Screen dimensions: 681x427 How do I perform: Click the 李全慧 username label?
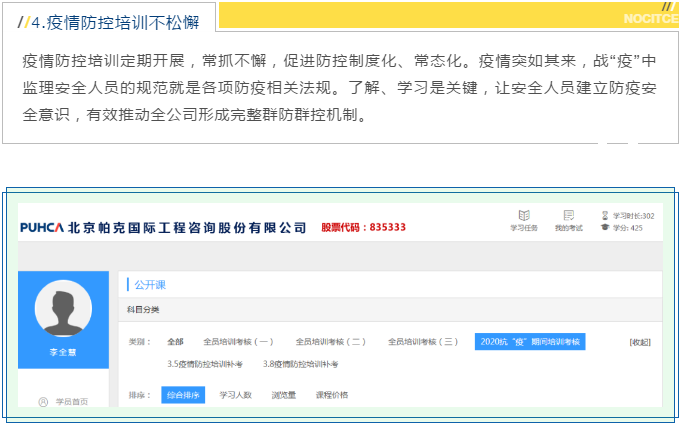tap(66, 354)
